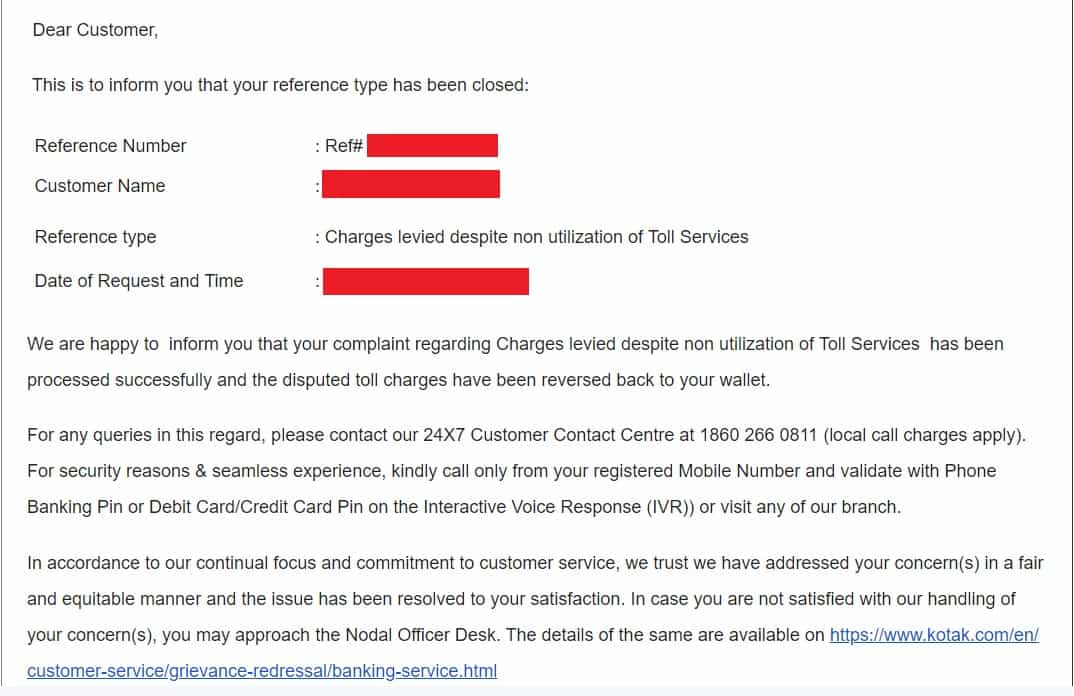Open the kotak.com grievance redressal link

point(934,635)
